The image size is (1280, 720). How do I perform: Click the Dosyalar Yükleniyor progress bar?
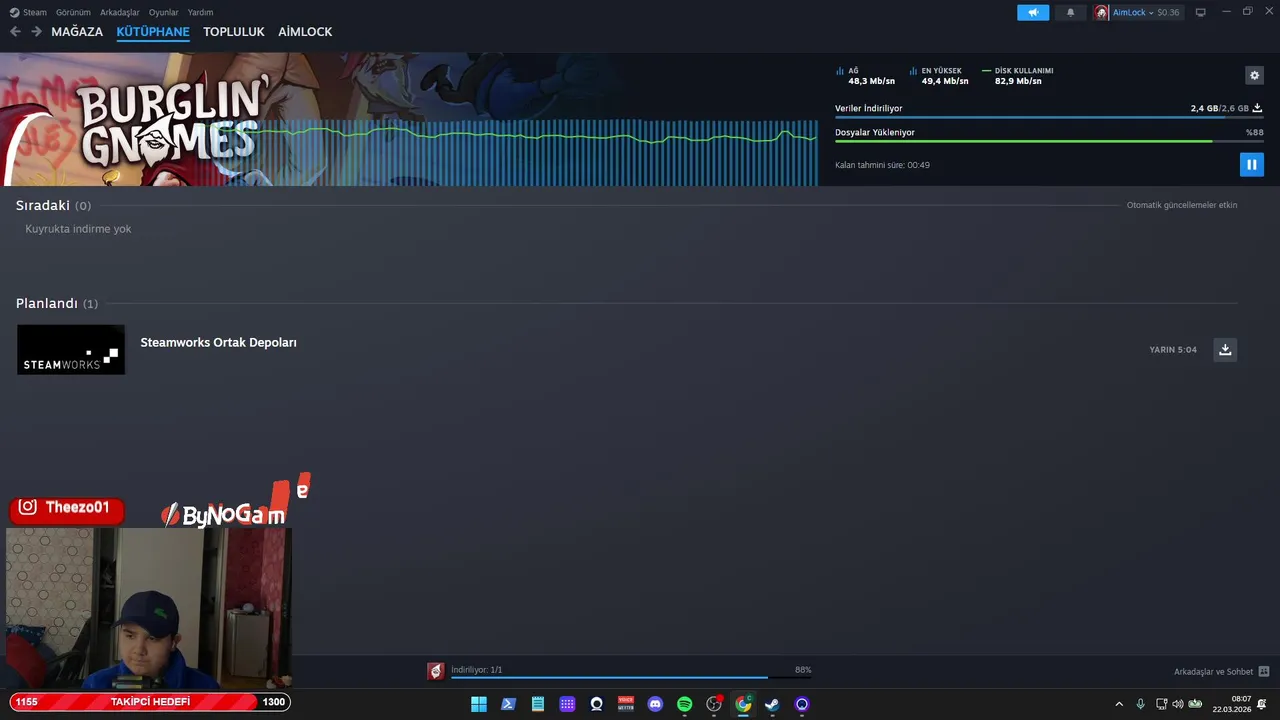1049,141
